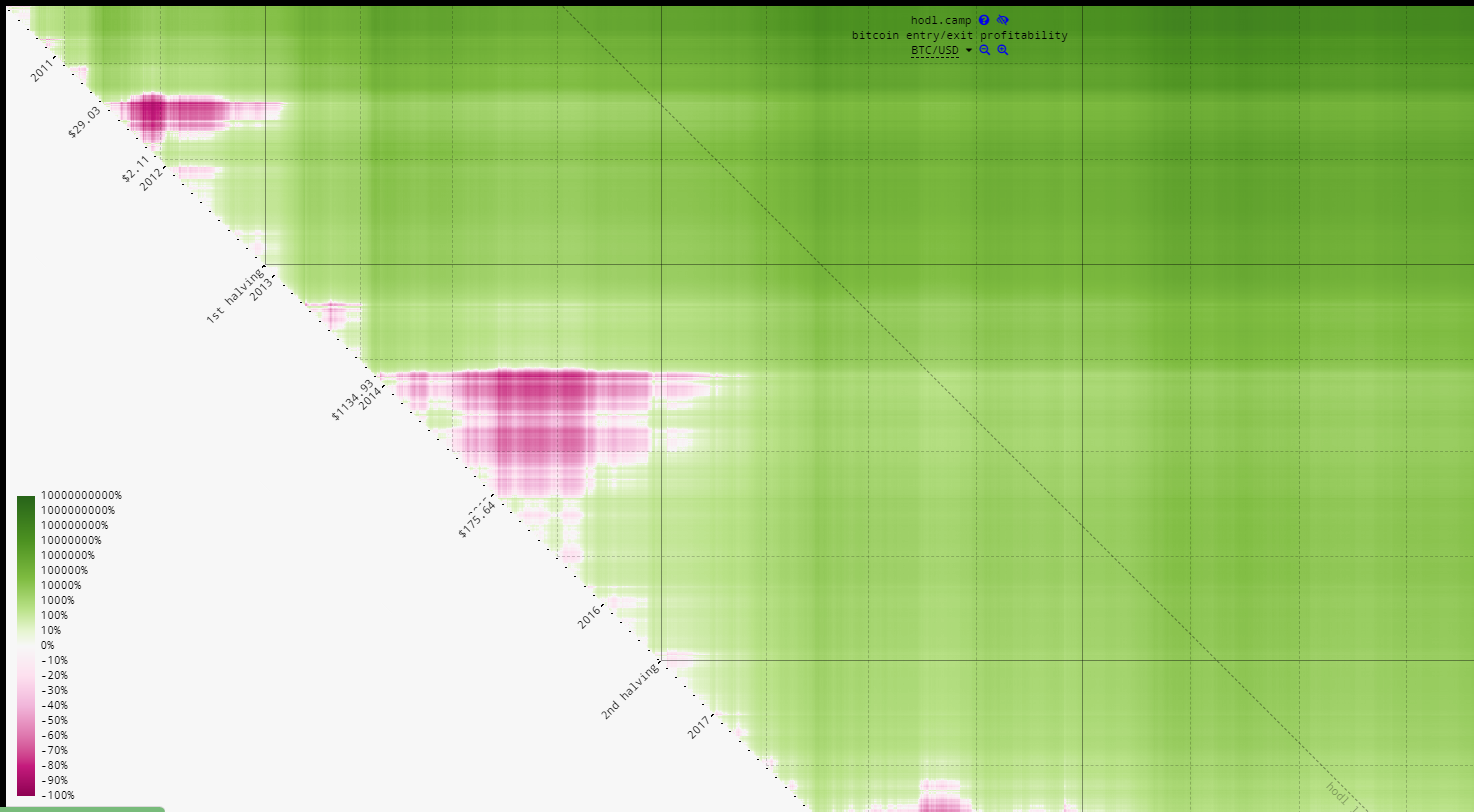Screen dimensions: 1474x812
Task: Click the hodl.camp title text
Action: (940, 20)
